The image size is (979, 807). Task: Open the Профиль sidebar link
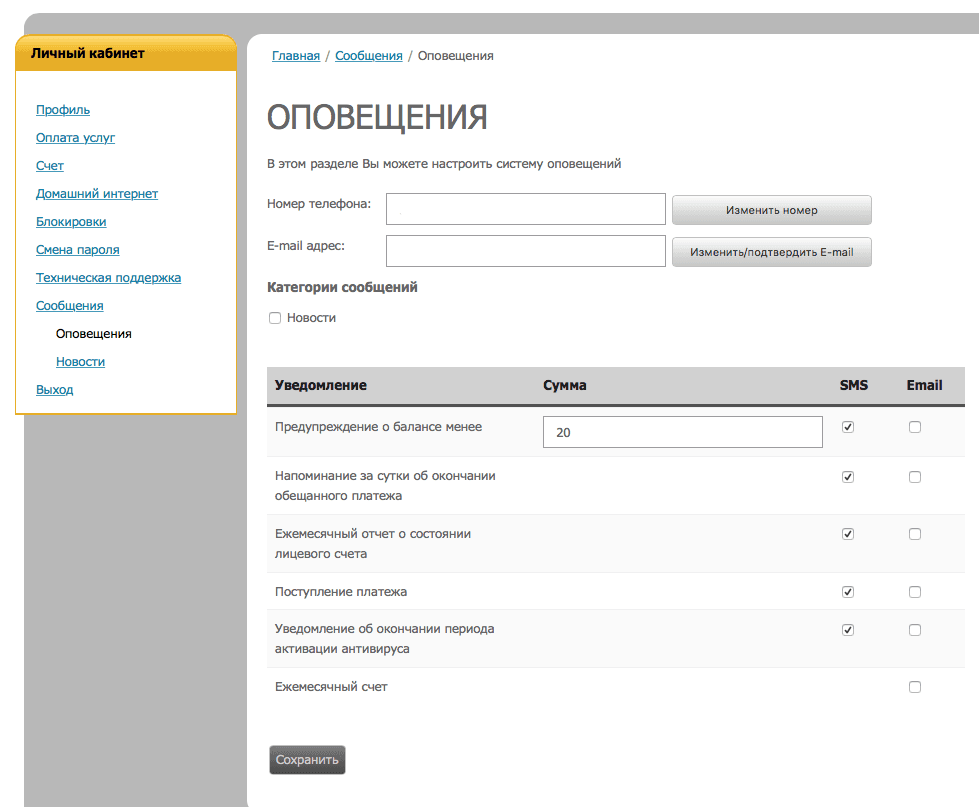point(63,109)
